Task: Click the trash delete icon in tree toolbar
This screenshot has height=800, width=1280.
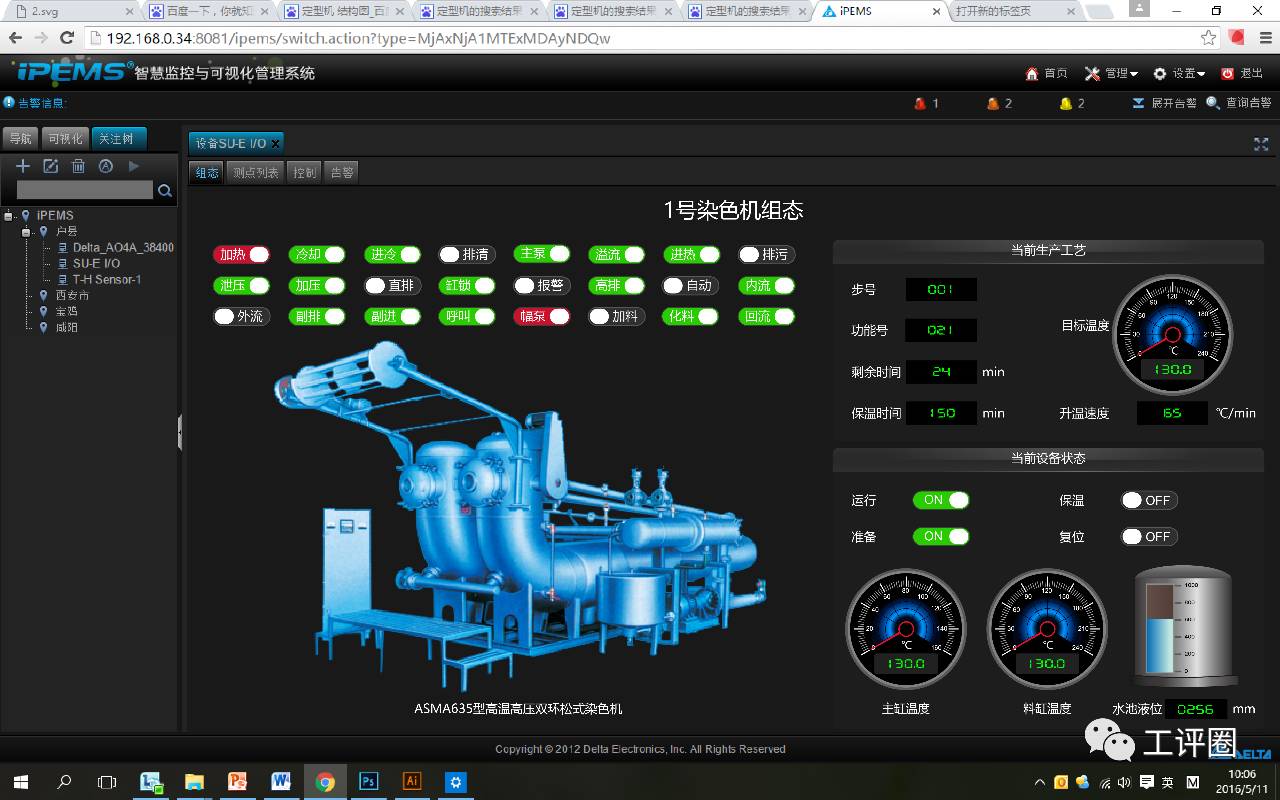Action: point(78,166)
